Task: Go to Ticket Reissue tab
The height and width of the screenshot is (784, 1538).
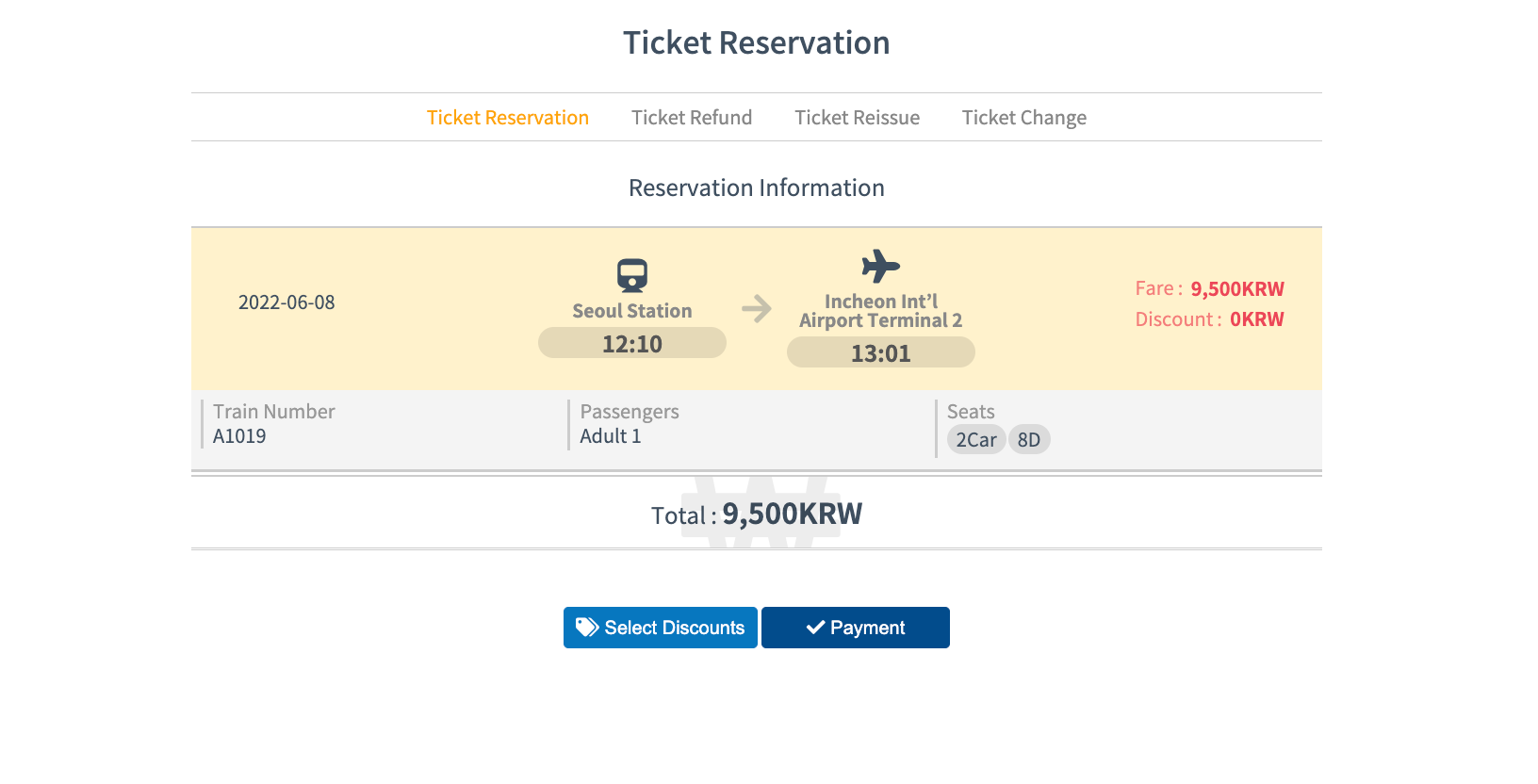Action: point(857,118)
